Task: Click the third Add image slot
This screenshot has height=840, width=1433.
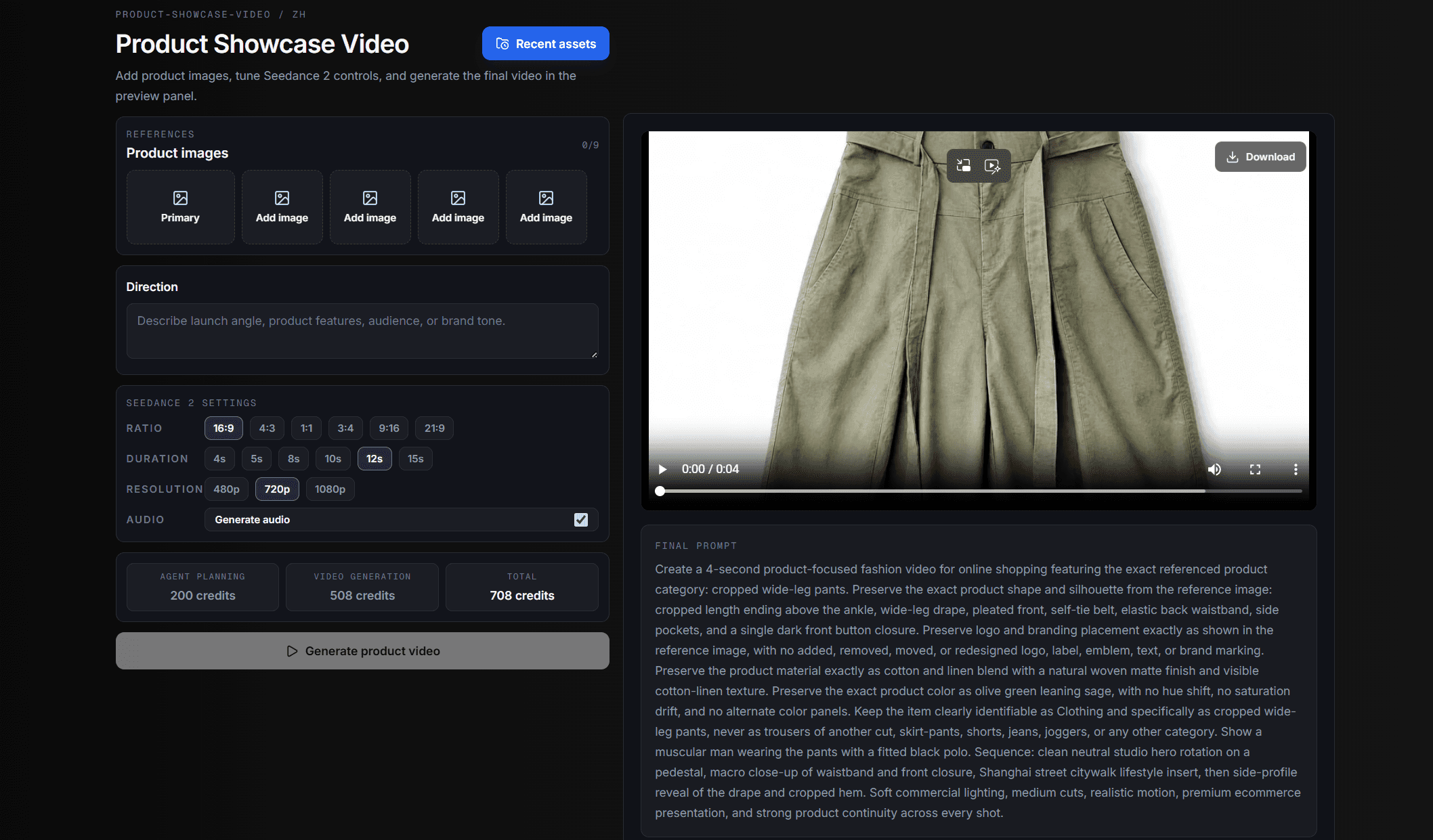Action: click(458, 207)
